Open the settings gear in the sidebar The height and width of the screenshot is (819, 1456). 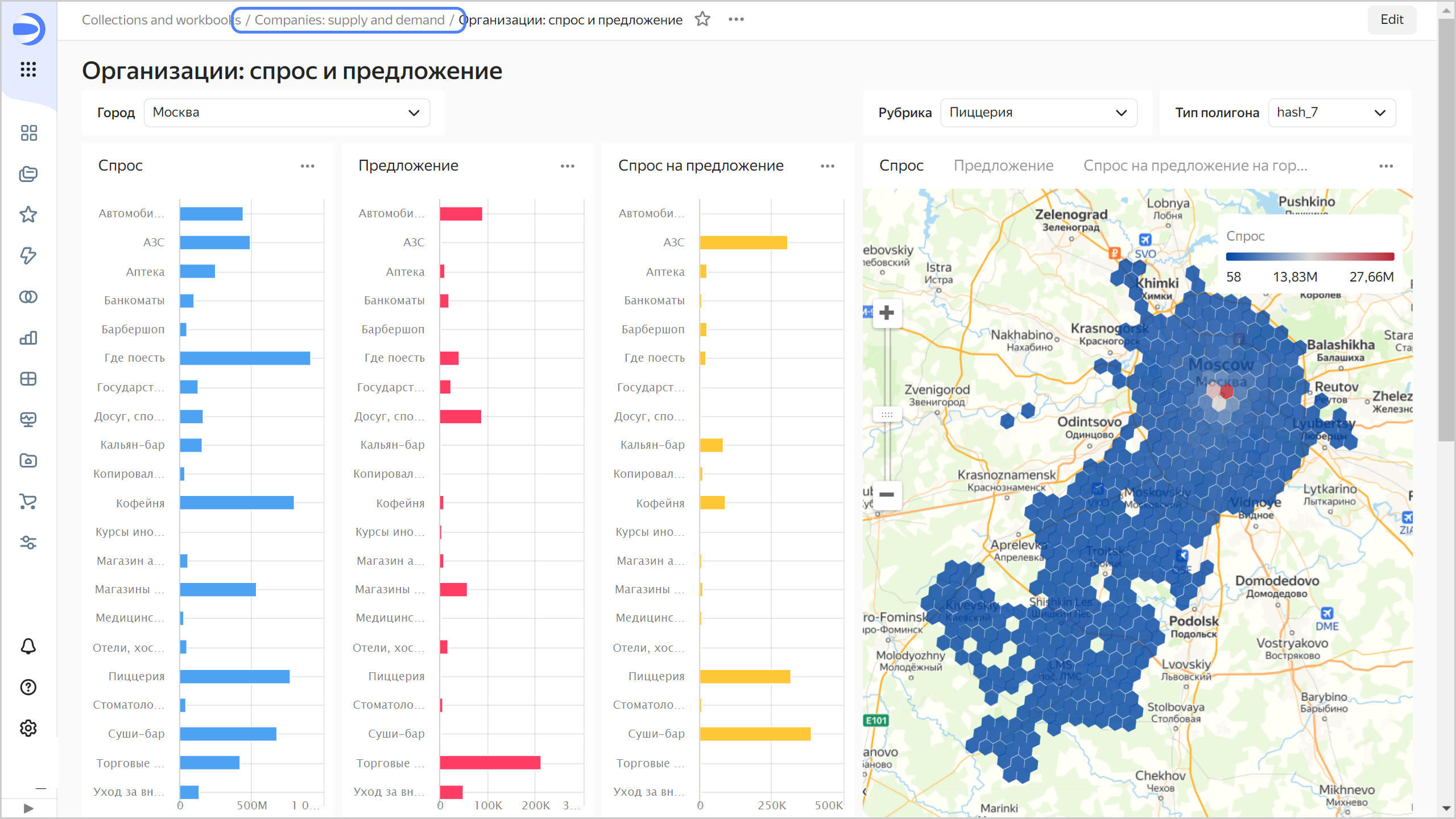pyautogui.click(x=28, y=728)
